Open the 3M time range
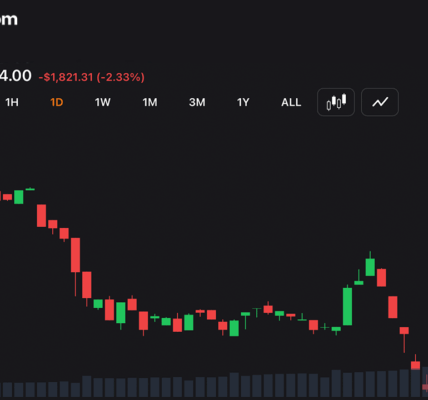Screen dimensions: 428x400 pos(197,102)
